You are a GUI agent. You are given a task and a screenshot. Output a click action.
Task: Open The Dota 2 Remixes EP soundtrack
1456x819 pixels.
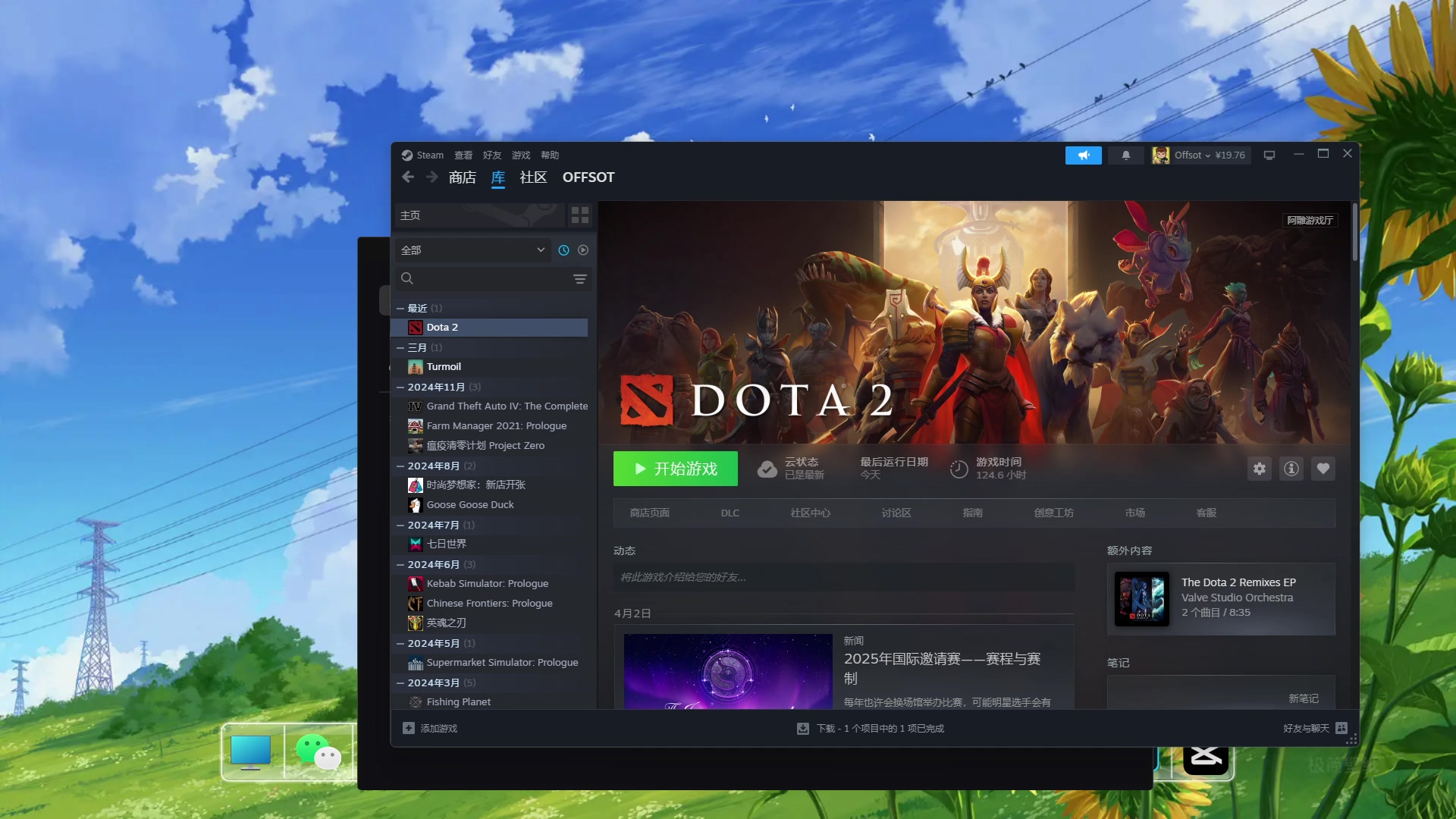[x=1221, y=599]
